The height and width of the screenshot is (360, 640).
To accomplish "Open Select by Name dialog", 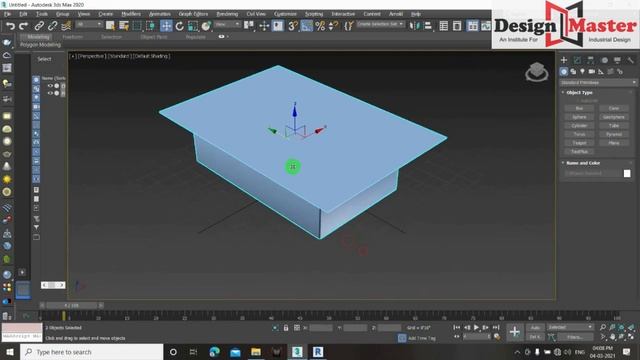I will point(124,26).
